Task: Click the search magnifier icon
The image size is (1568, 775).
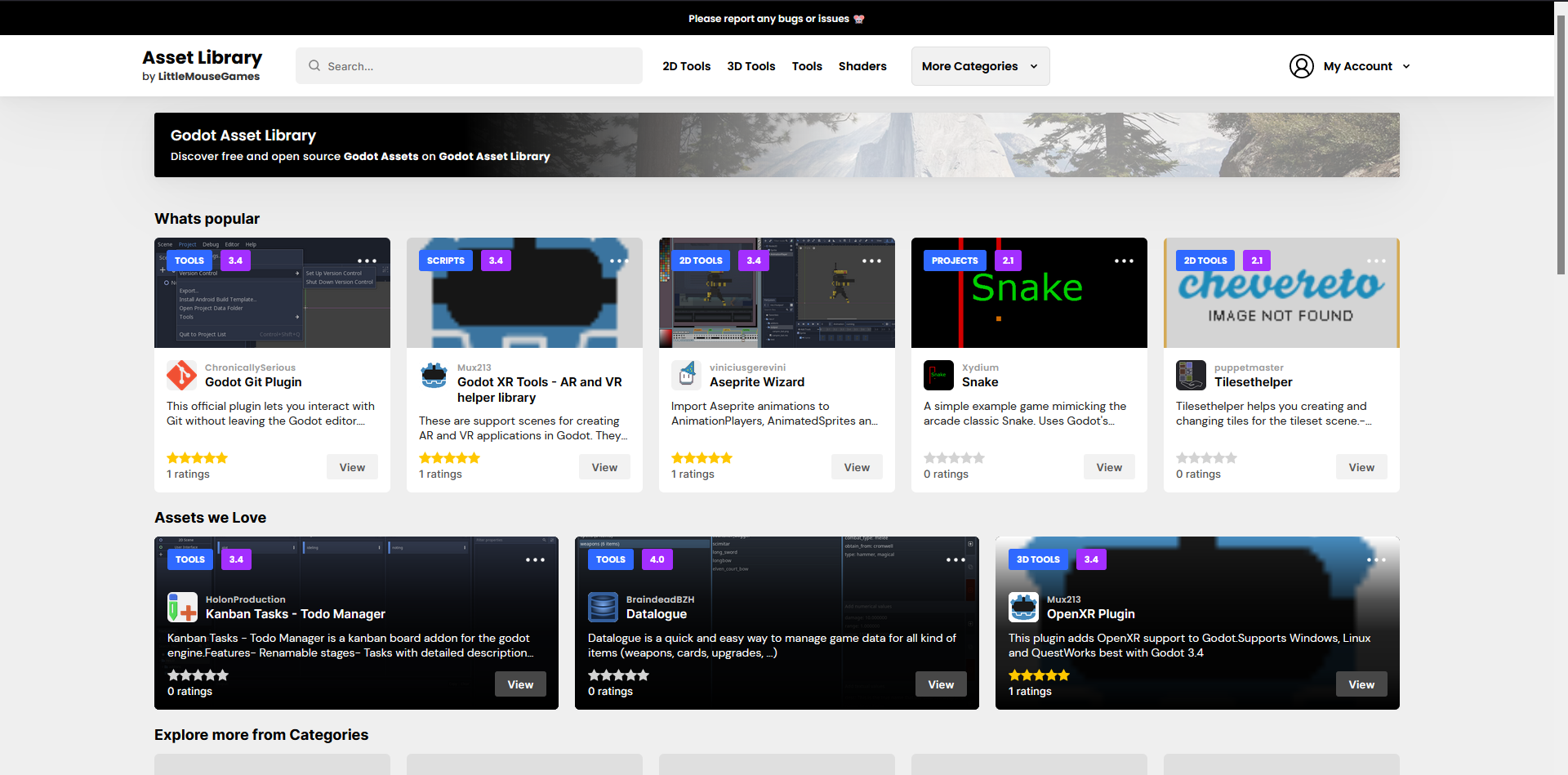Action: [314, 66]
